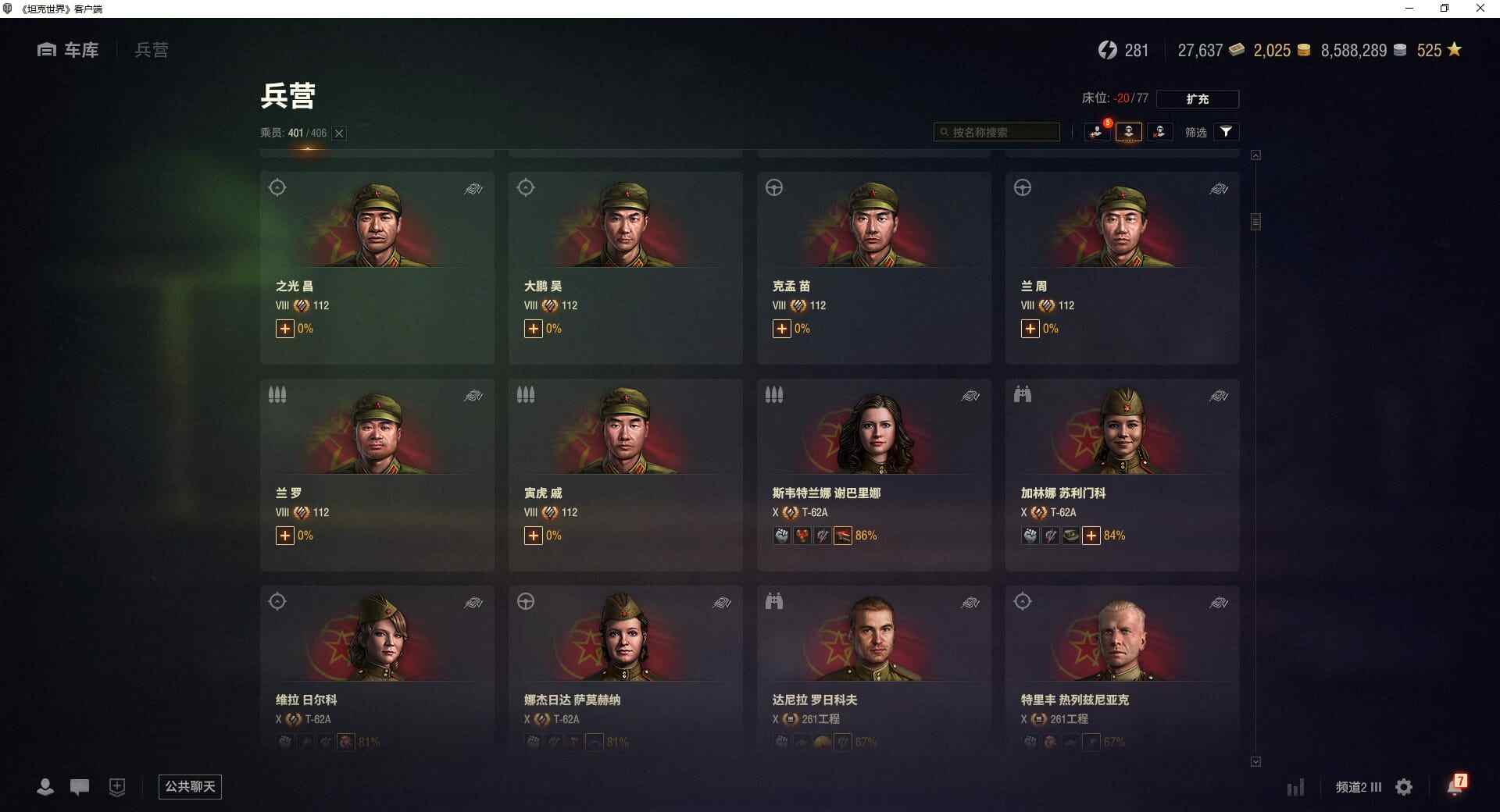1500x812 pixels.
Task: Open 频道2 channel selector
Action: (x=1359, y=787)
